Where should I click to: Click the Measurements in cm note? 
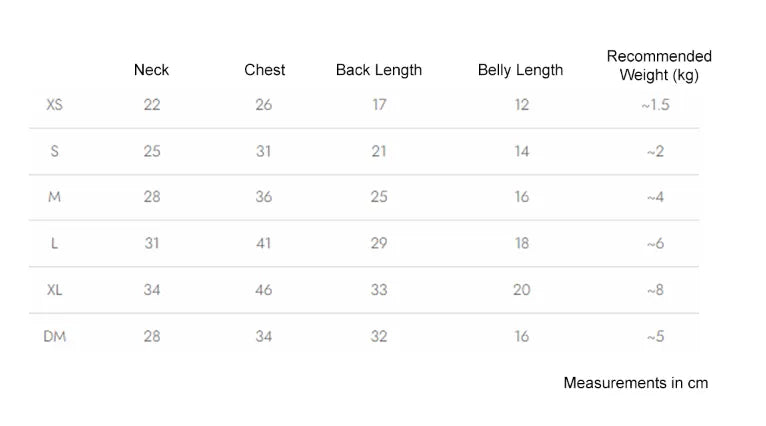pos(635,383)
